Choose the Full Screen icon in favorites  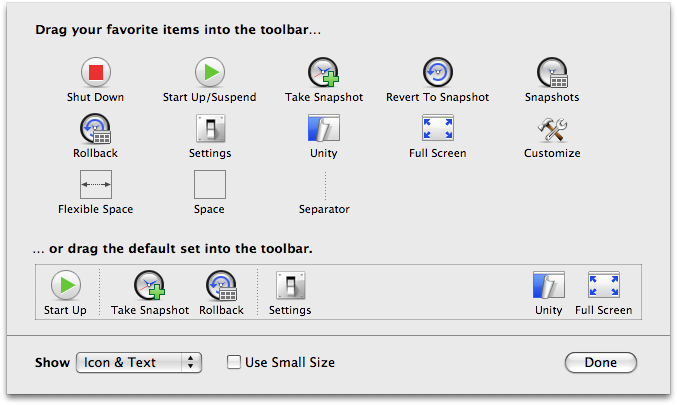click(437, 128)
